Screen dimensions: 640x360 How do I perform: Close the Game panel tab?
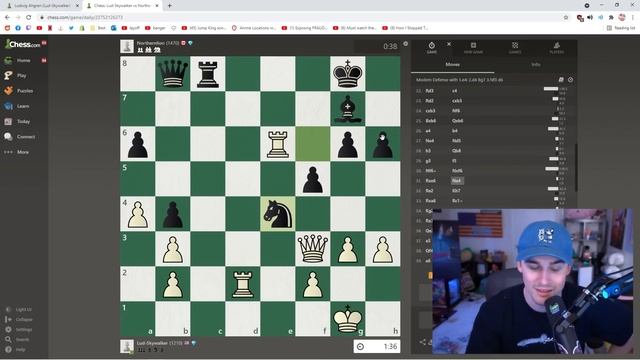click(449, 44)
